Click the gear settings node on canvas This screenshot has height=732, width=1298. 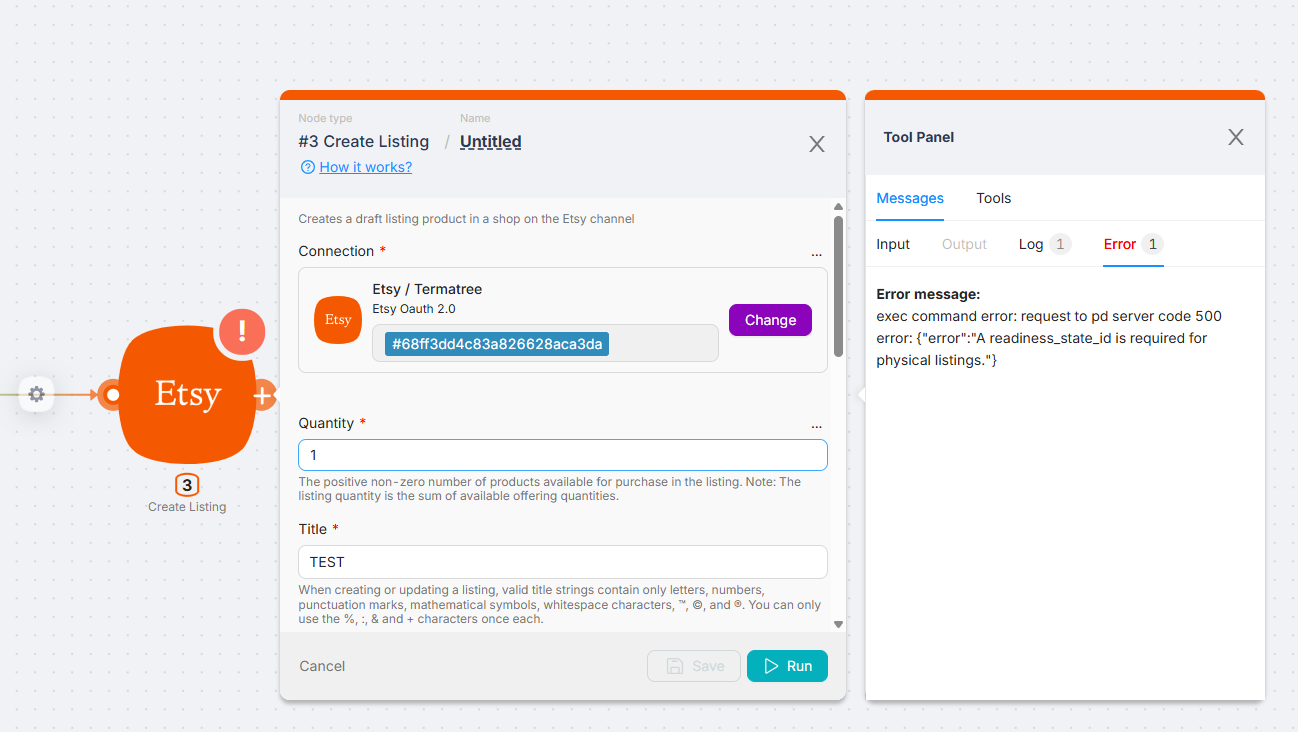click(36, 395)
